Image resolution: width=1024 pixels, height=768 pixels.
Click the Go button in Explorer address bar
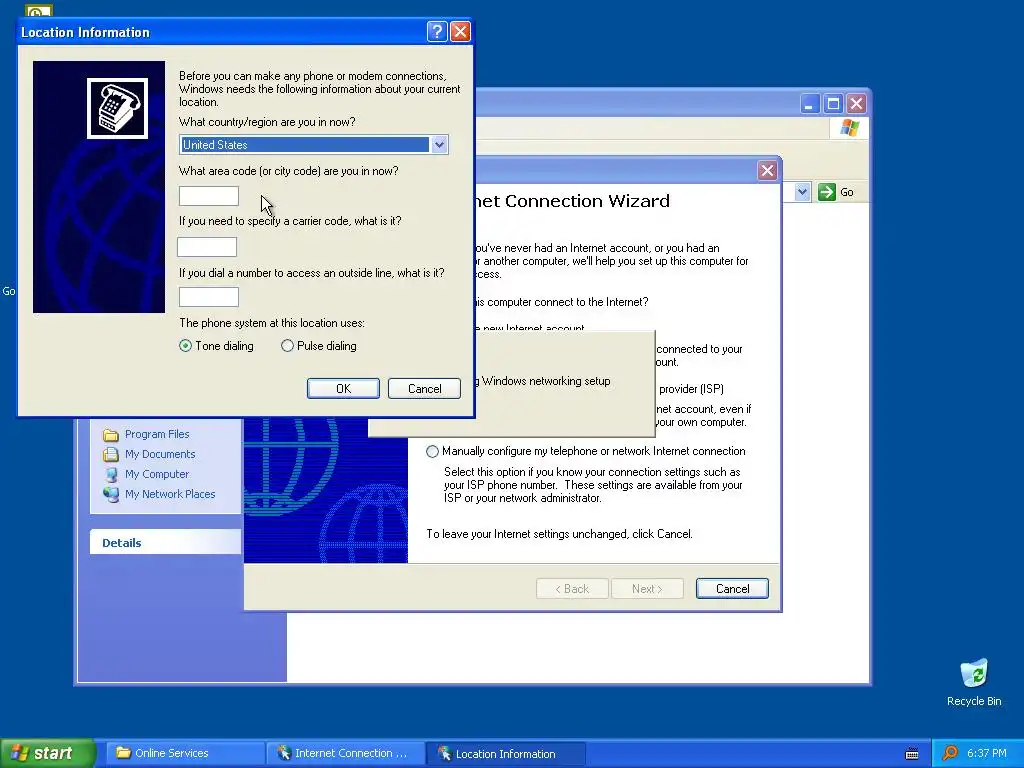(837, 192)
